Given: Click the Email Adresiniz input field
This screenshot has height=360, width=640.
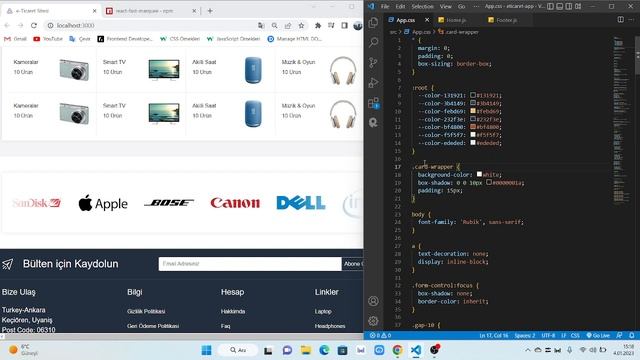Looking at the screenshot, I should [250, 264].
